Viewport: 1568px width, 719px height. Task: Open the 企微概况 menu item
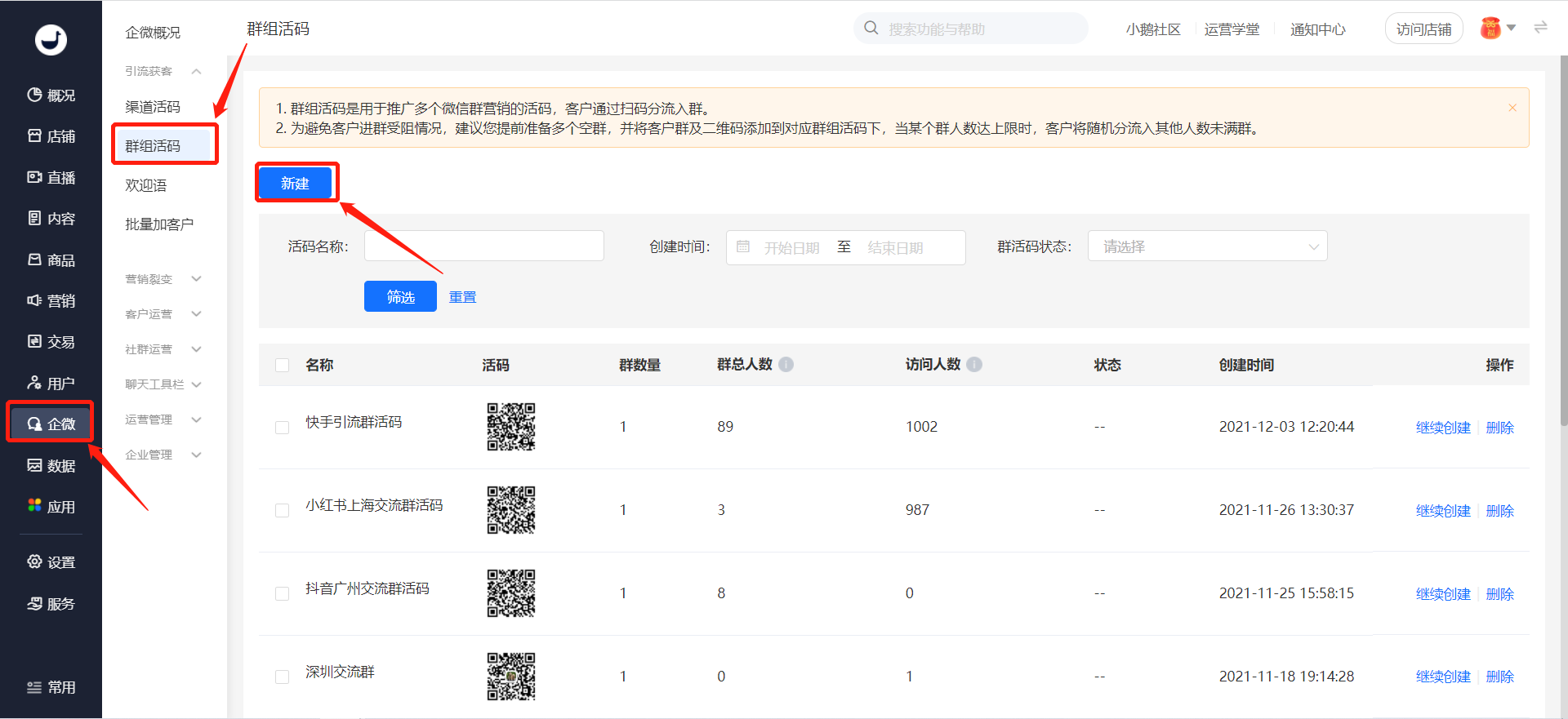(x=153, y=33)
